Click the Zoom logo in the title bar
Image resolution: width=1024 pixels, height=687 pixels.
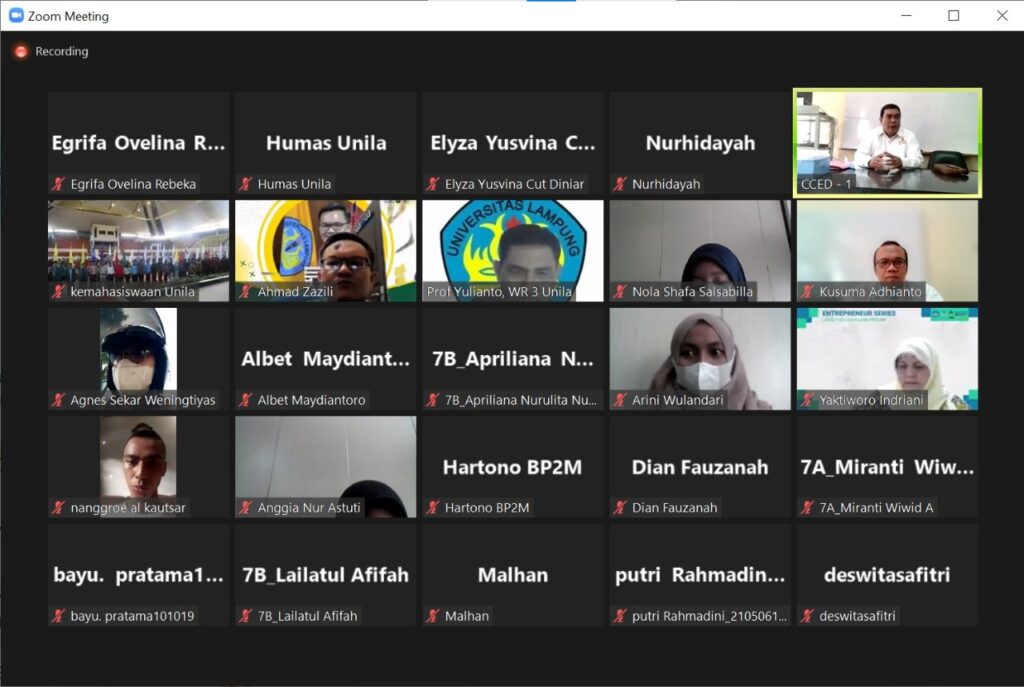pyautogui.click(x=16, y=16)
